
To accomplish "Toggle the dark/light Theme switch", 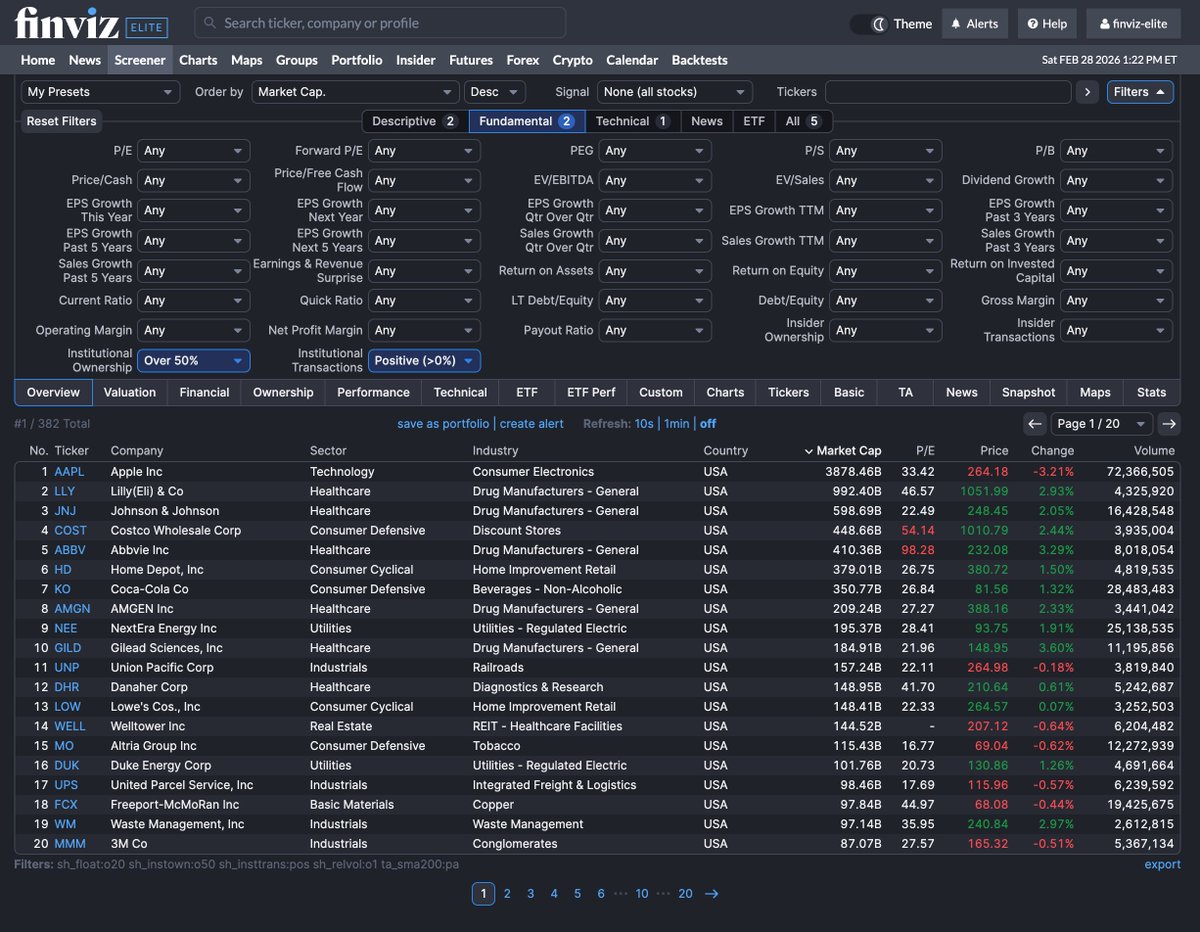I will [x=871, y=24].
